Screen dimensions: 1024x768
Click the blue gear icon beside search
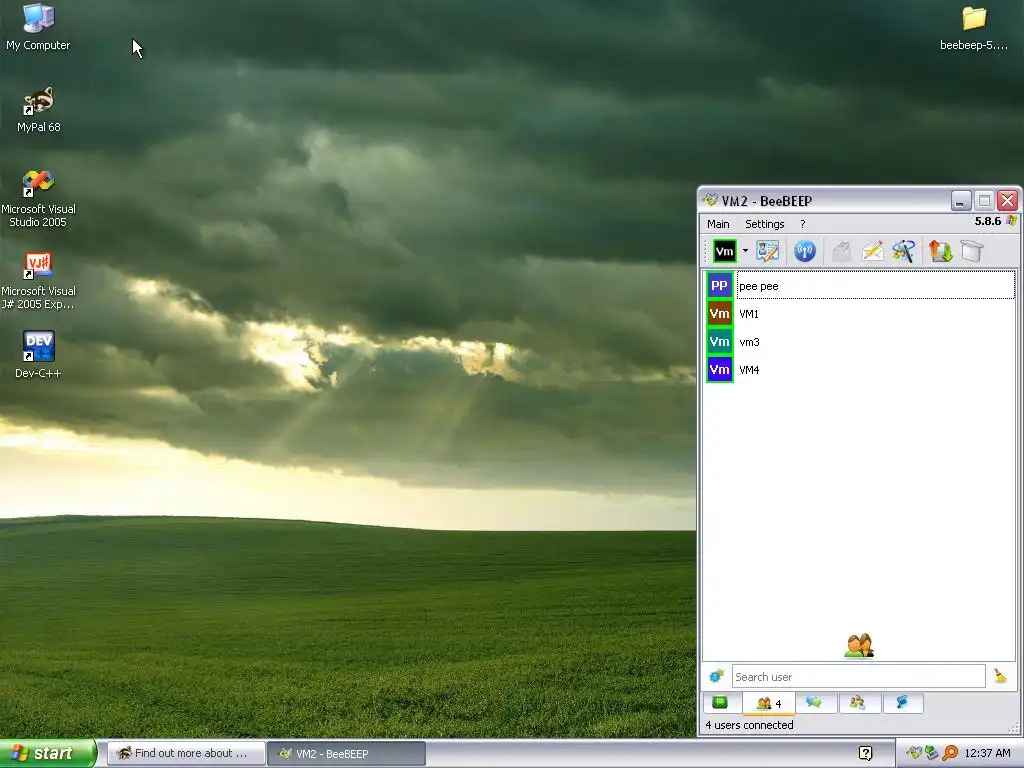pyautogui.click(x=716, y=677)
